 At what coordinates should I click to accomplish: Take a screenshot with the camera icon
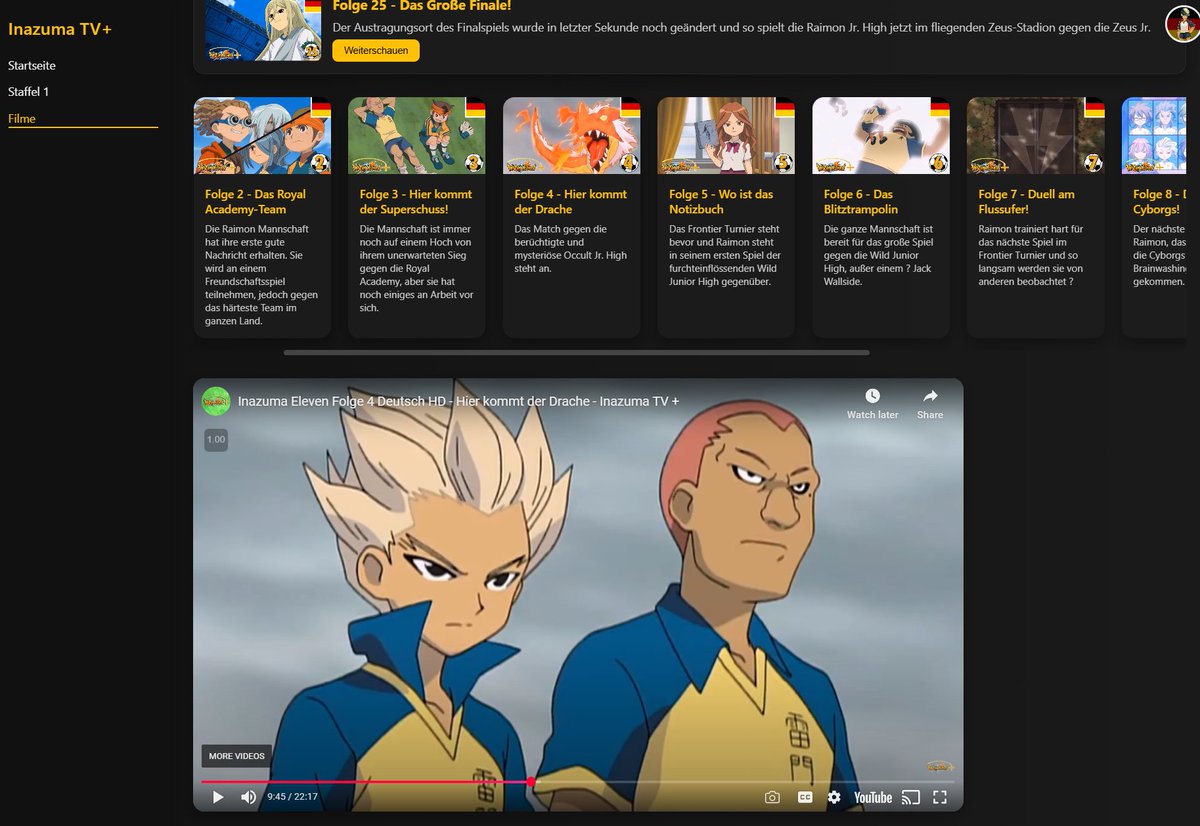point(772,797)
